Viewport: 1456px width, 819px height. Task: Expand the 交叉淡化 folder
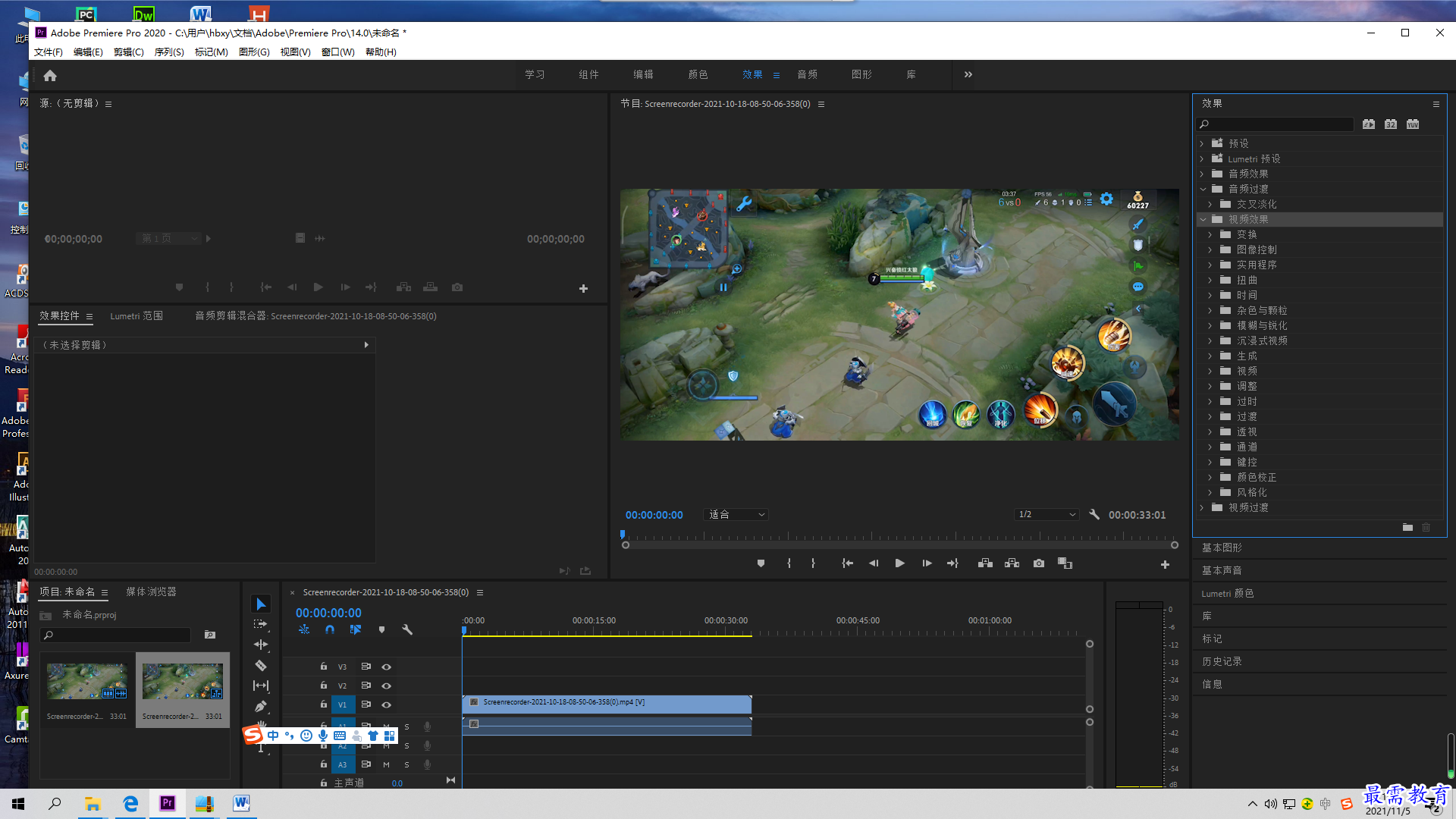1210,204
